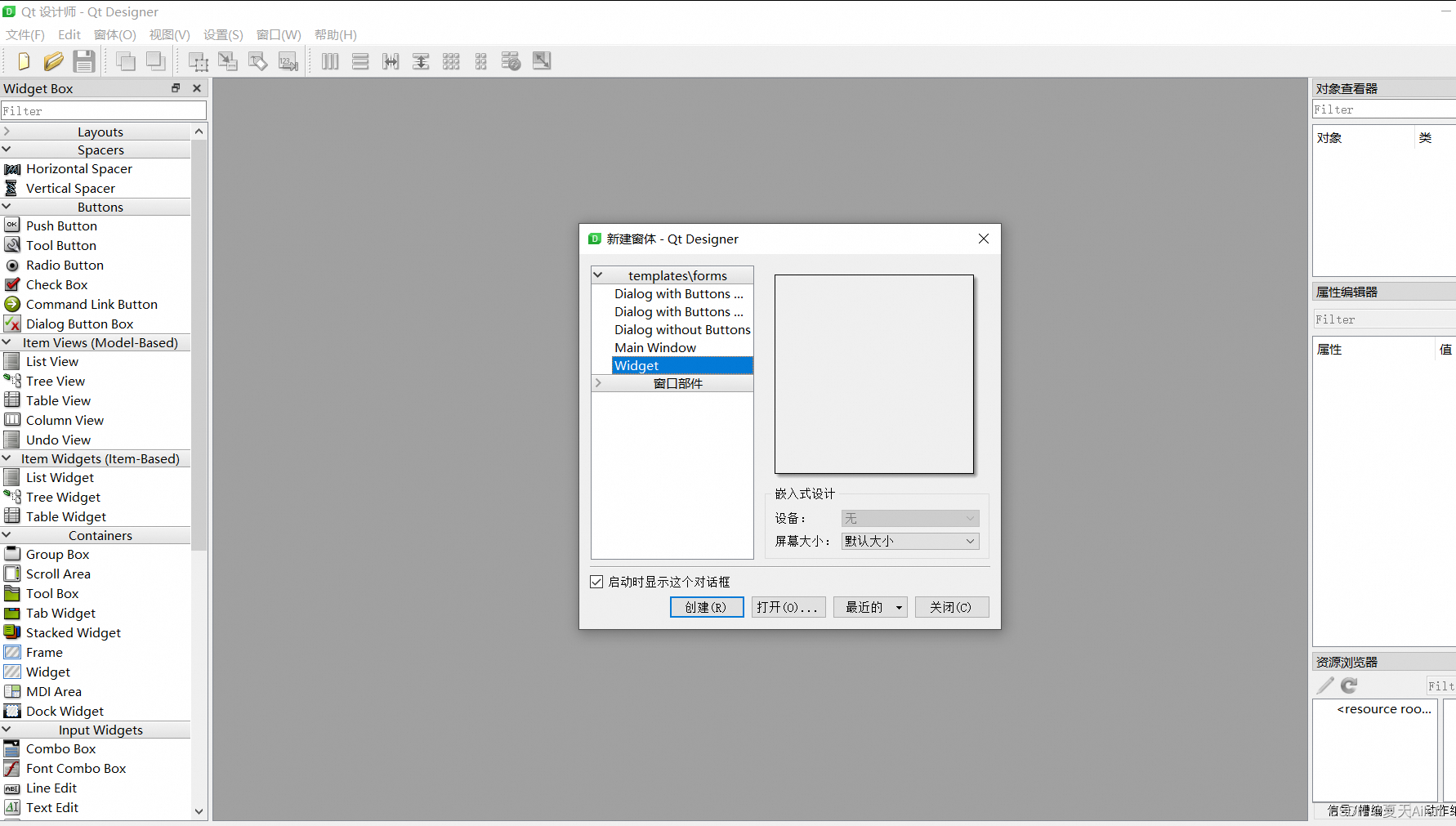Click the 关闭(C) button

click(x=952, y=607)
